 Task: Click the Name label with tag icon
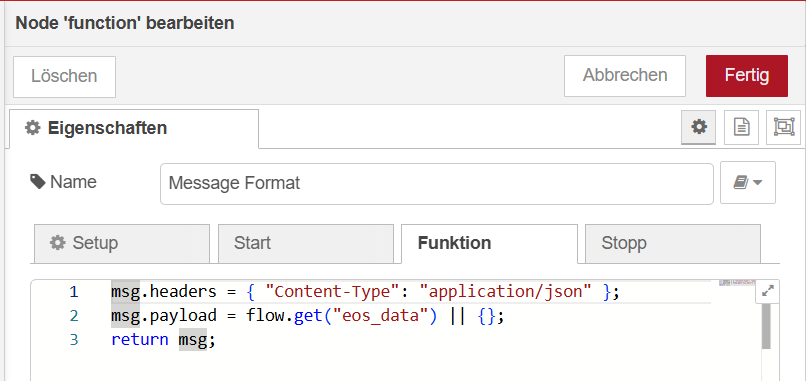63,182
